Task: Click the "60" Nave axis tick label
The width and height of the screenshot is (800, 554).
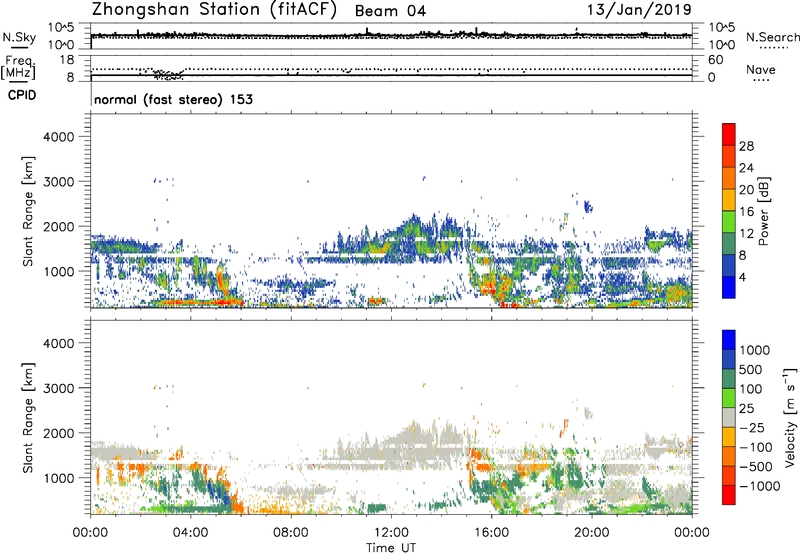Action: [x=715, y=60]
